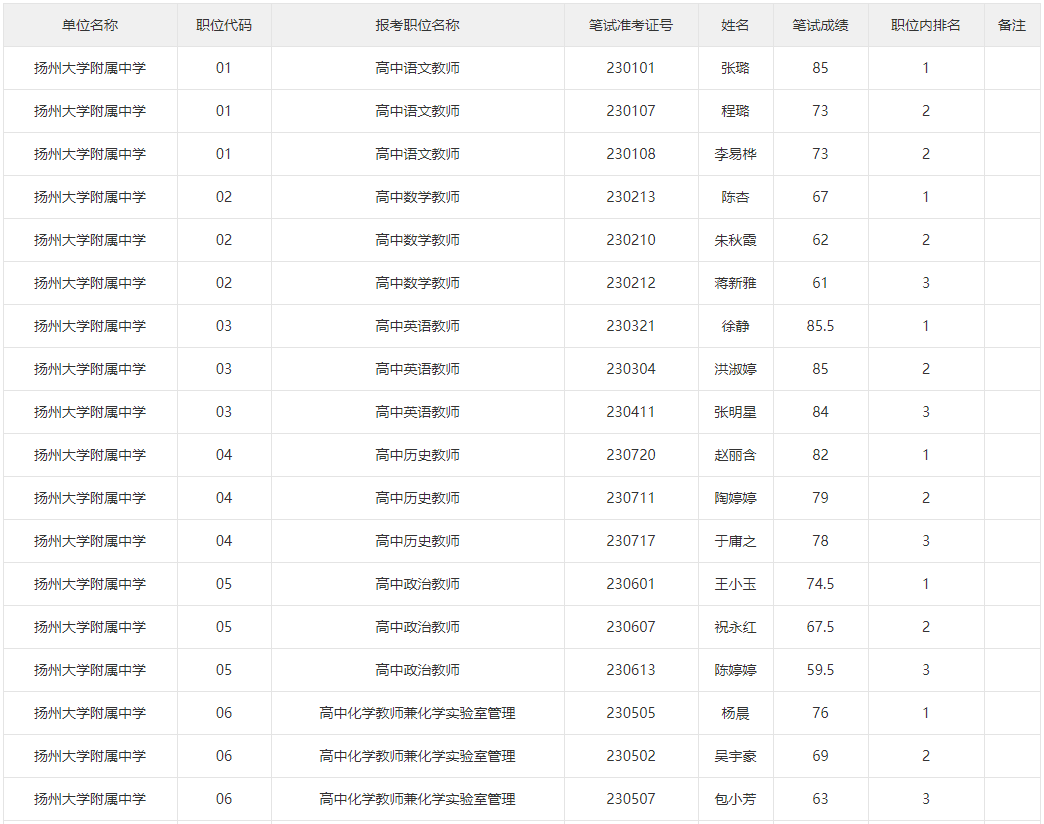Click the 职位代码 column header

[224, 25]
